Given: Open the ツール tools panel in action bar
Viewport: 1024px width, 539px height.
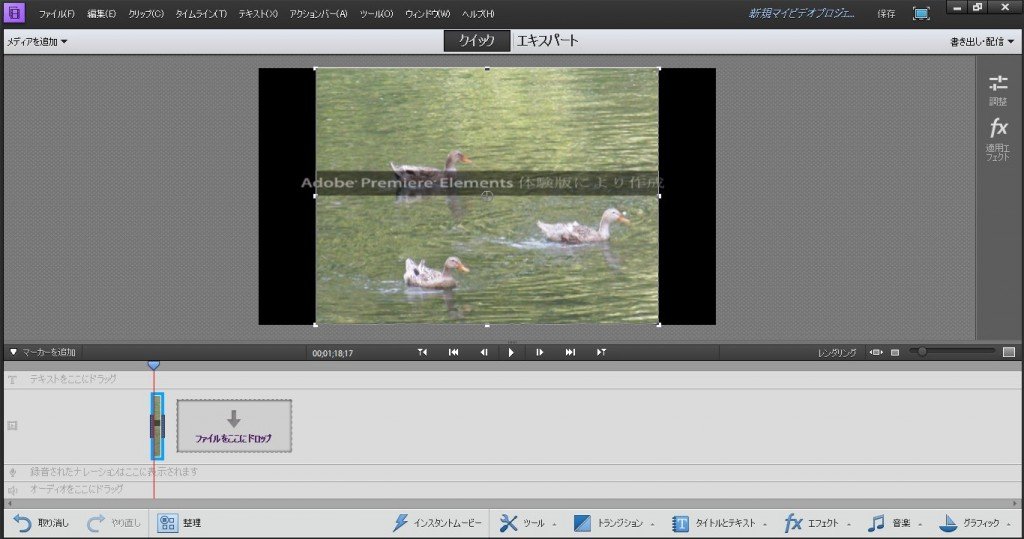Looking at the screenshot, I should point(527,523).
